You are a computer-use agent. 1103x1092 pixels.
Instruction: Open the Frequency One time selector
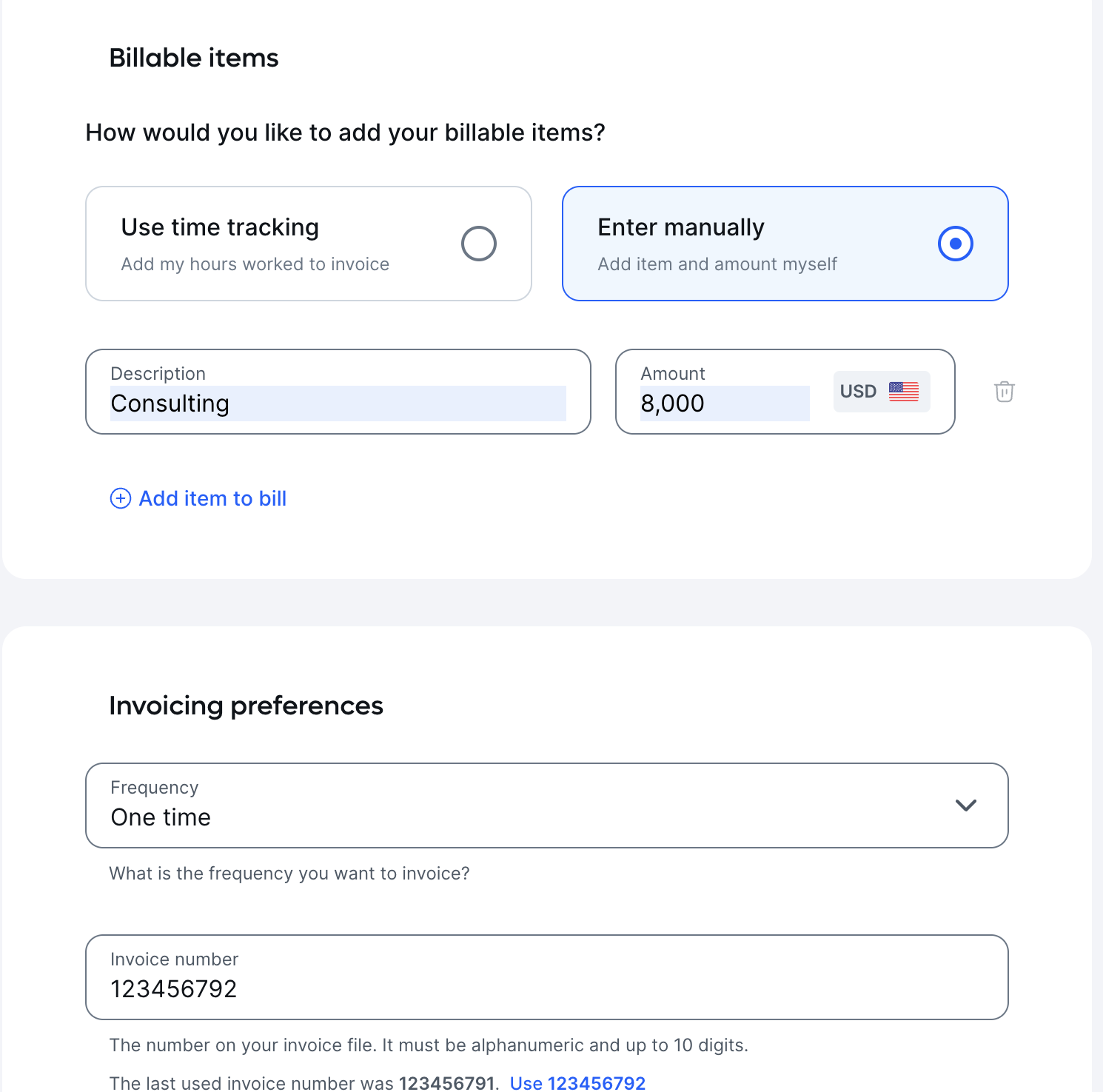(547, 805)
